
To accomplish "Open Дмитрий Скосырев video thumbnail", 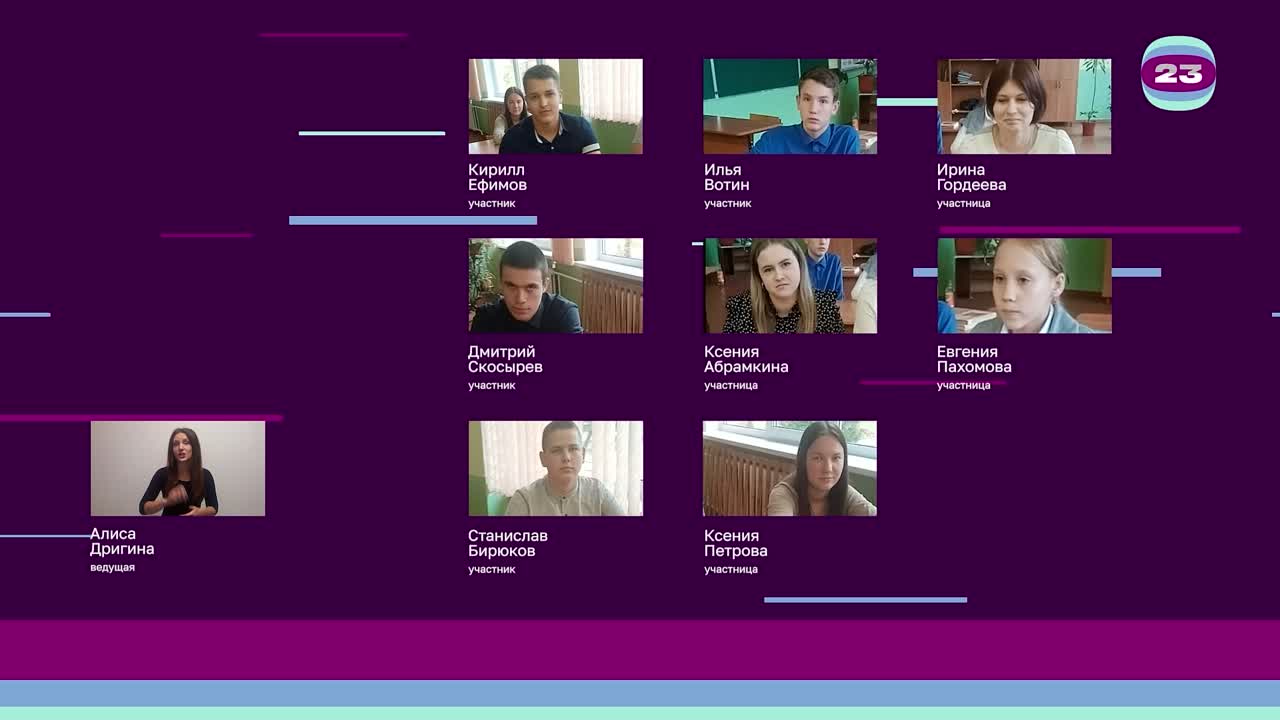I will (x=555, y=285).
